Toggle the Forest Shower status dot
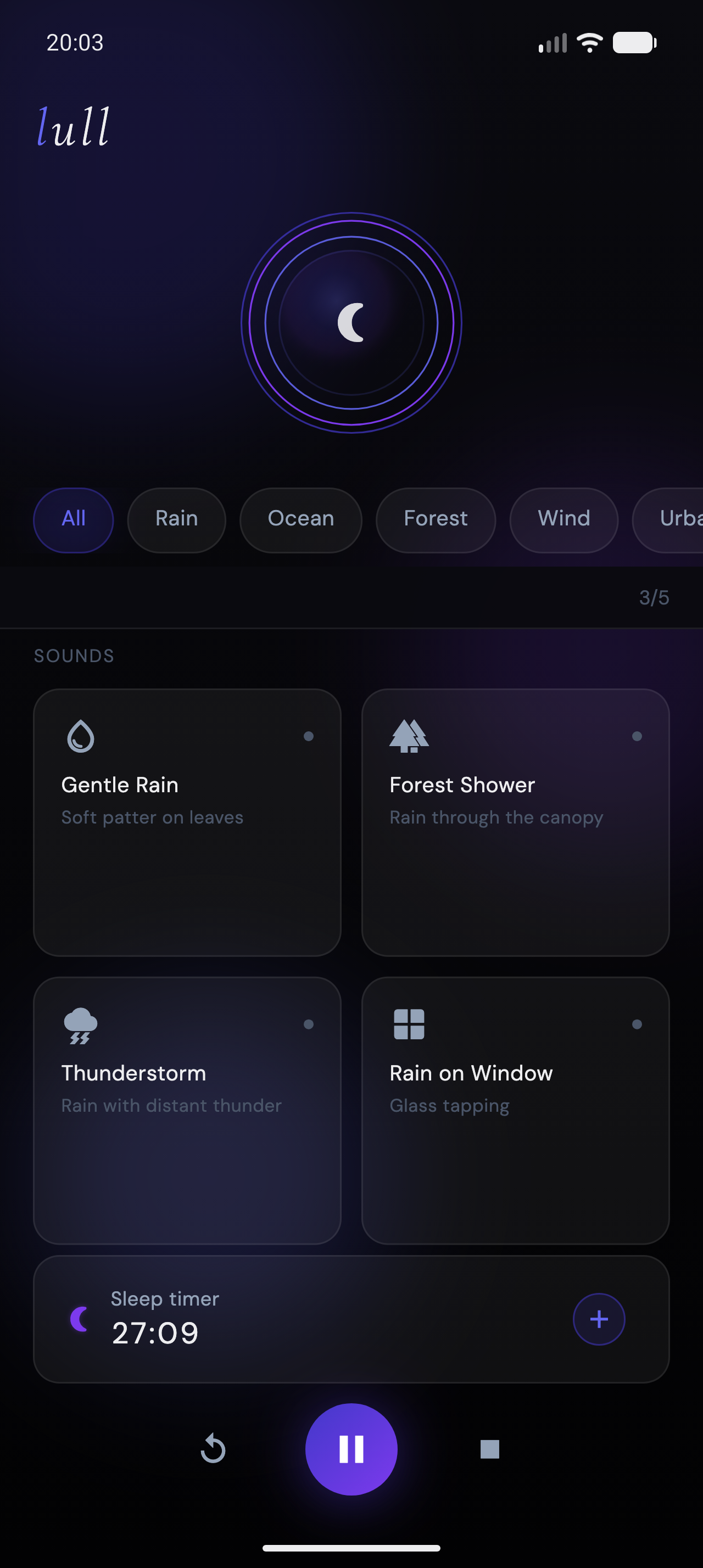This screenshot has height=1568, width=703. click(x=637, y=737)
